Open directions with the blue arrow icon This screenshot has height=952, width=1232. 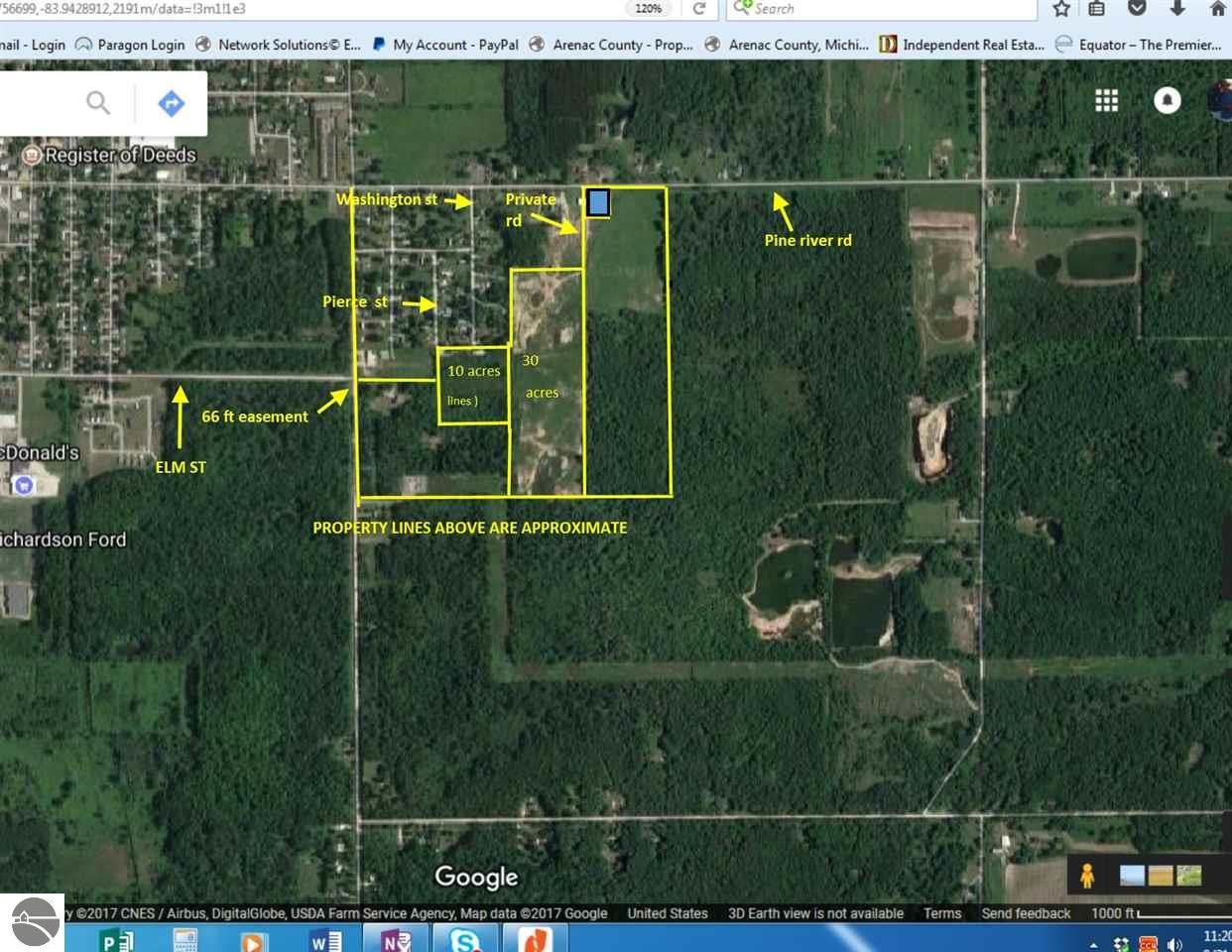[x=171, y=102]
